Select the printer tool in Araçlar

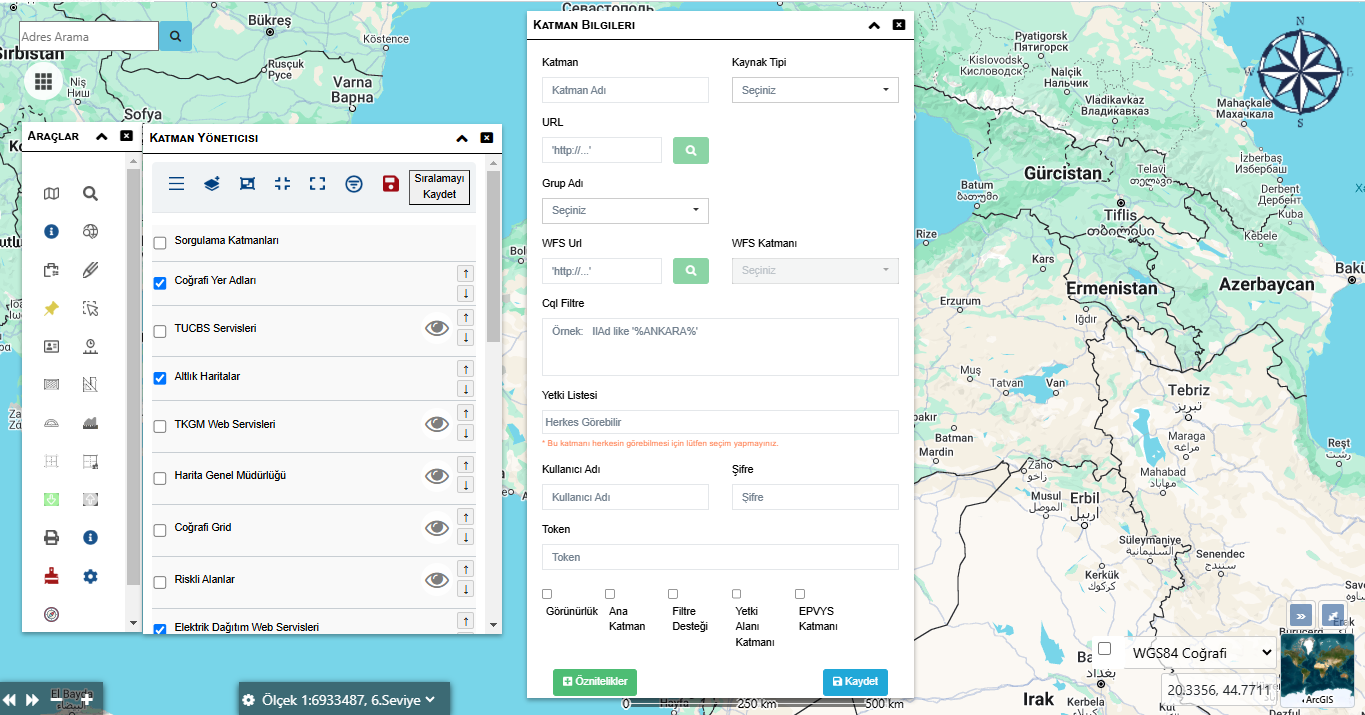[52, 538]
